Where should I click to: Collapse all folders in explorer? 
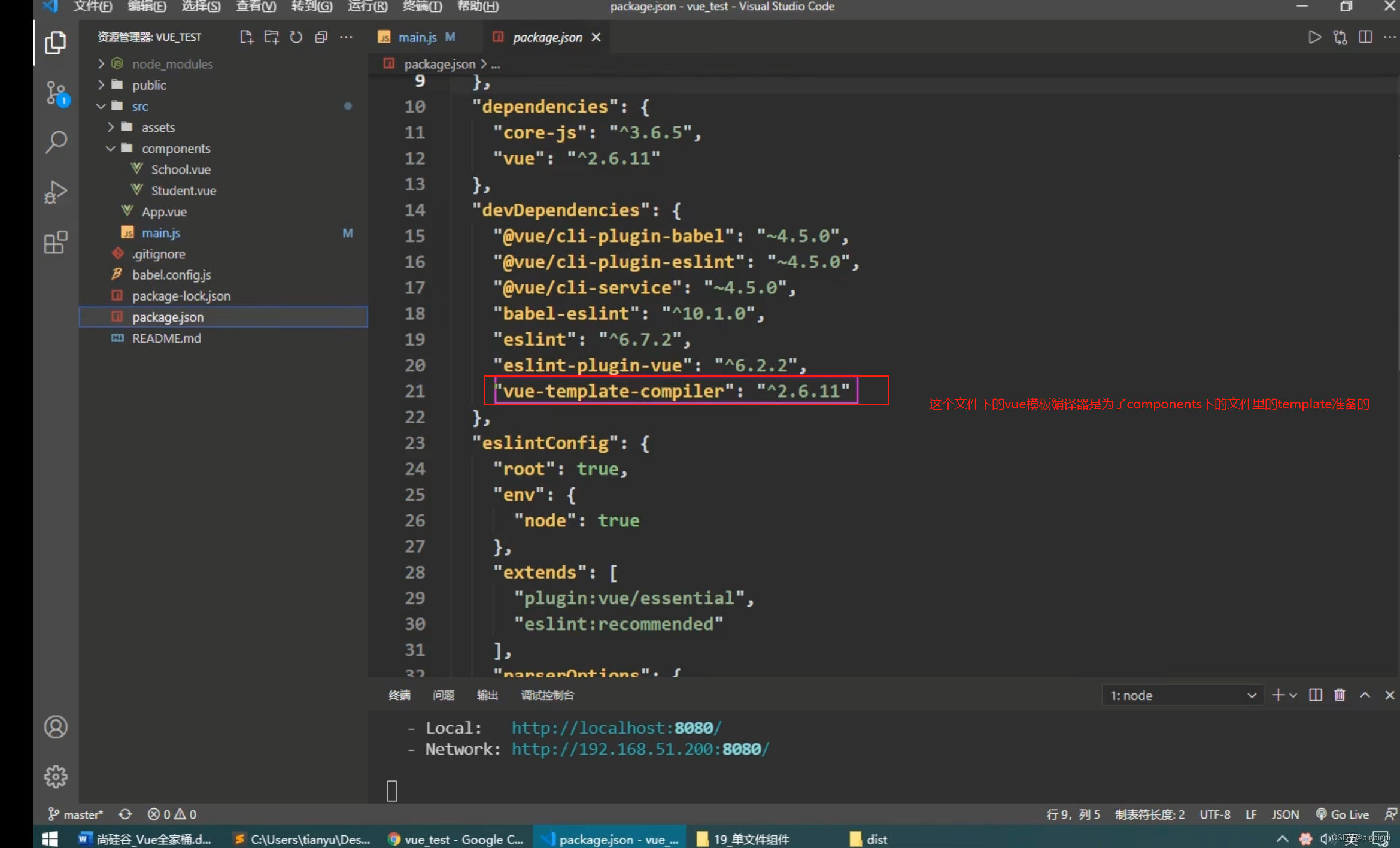pos(321,37)
